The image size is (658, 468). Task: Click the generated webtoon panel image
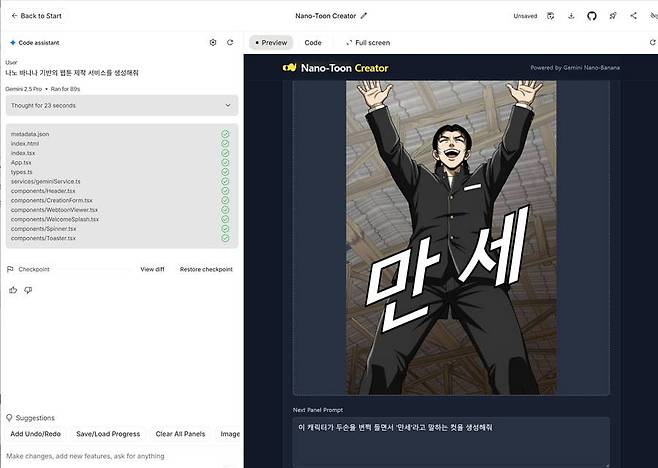click(x=451, y=237)
